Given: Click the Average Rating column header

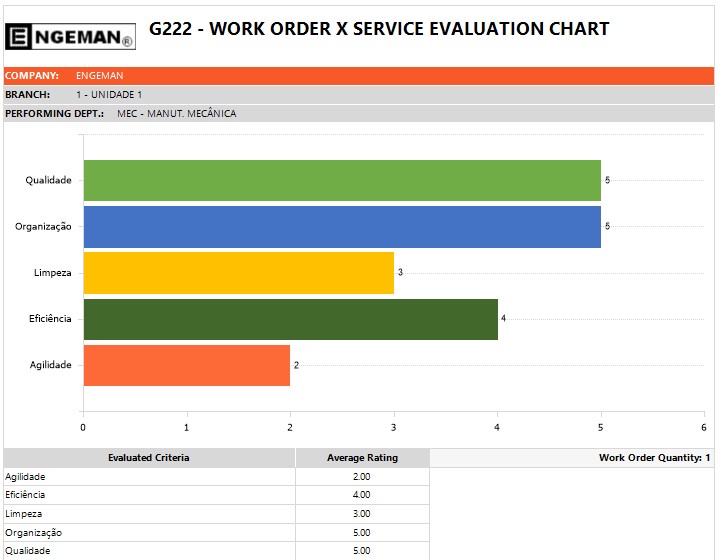Looking at the screenshot, I should tap(362, 458).
